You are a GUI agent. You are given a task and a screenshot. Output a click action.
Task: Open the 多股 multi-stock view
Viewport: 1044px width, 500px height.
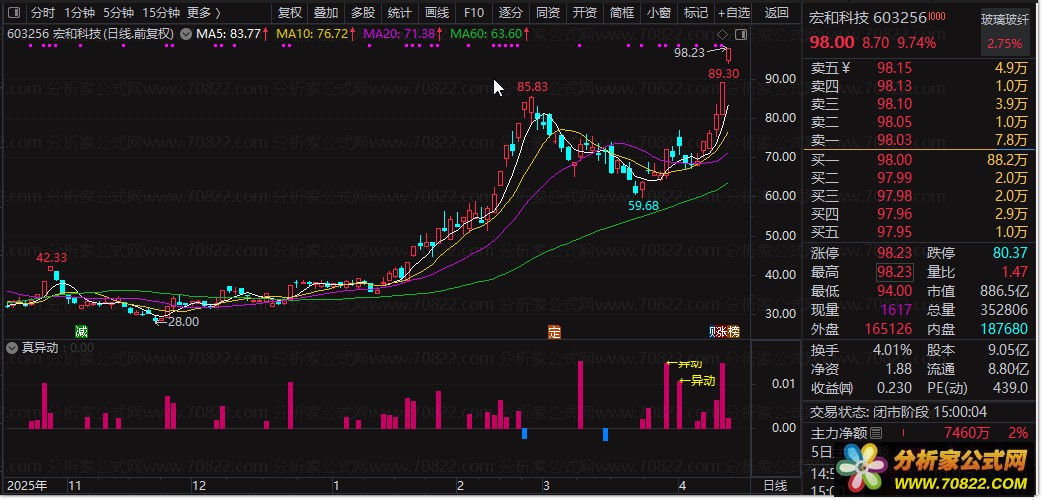pyautogui.click(x=363, y=12)
